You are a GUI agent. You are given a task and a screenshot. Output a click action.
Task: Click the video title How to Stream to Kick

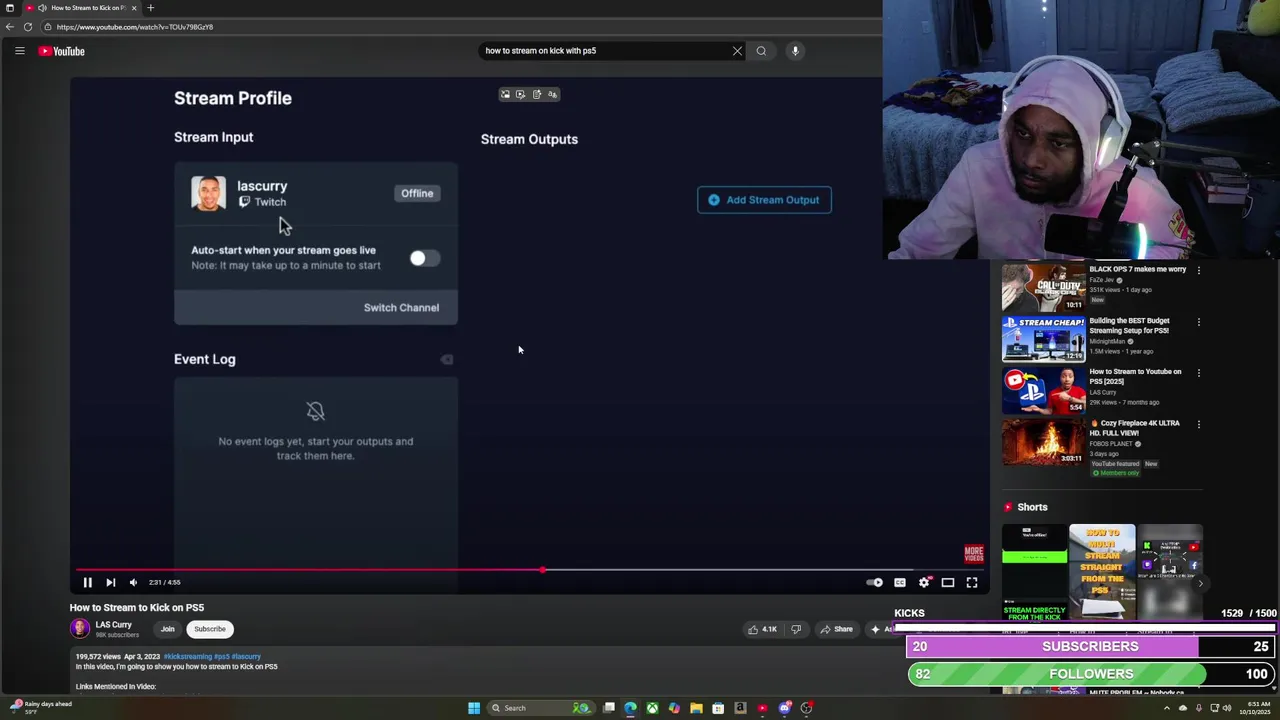[x=137, y=607]
